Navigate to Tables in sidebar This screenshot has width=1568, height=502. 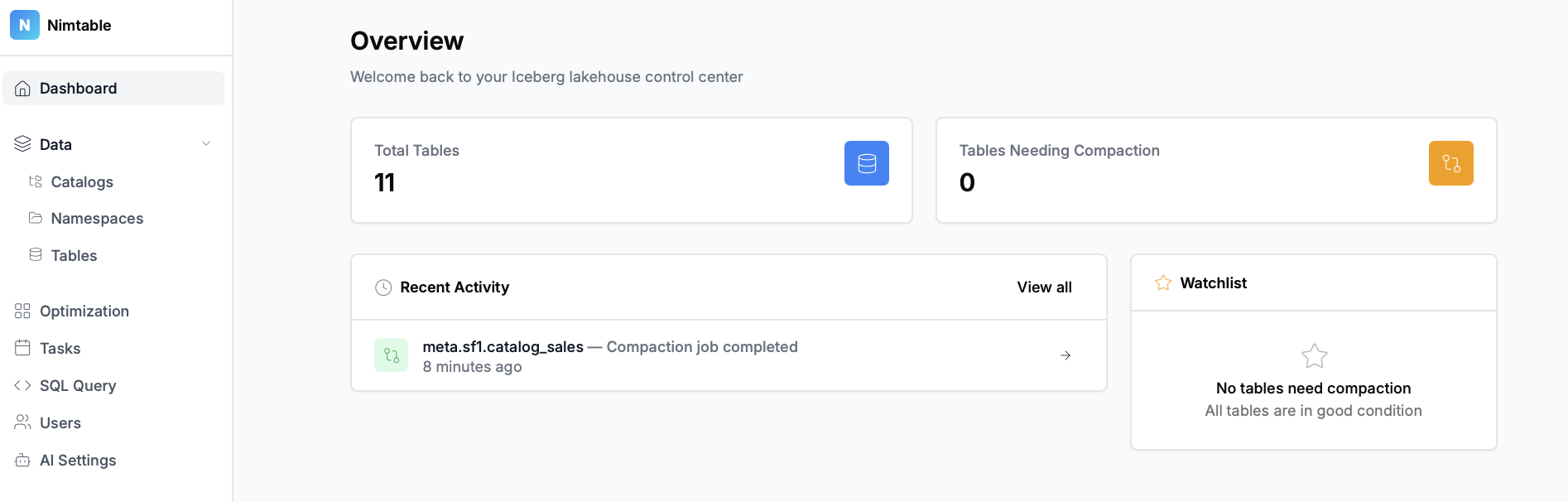74,256
